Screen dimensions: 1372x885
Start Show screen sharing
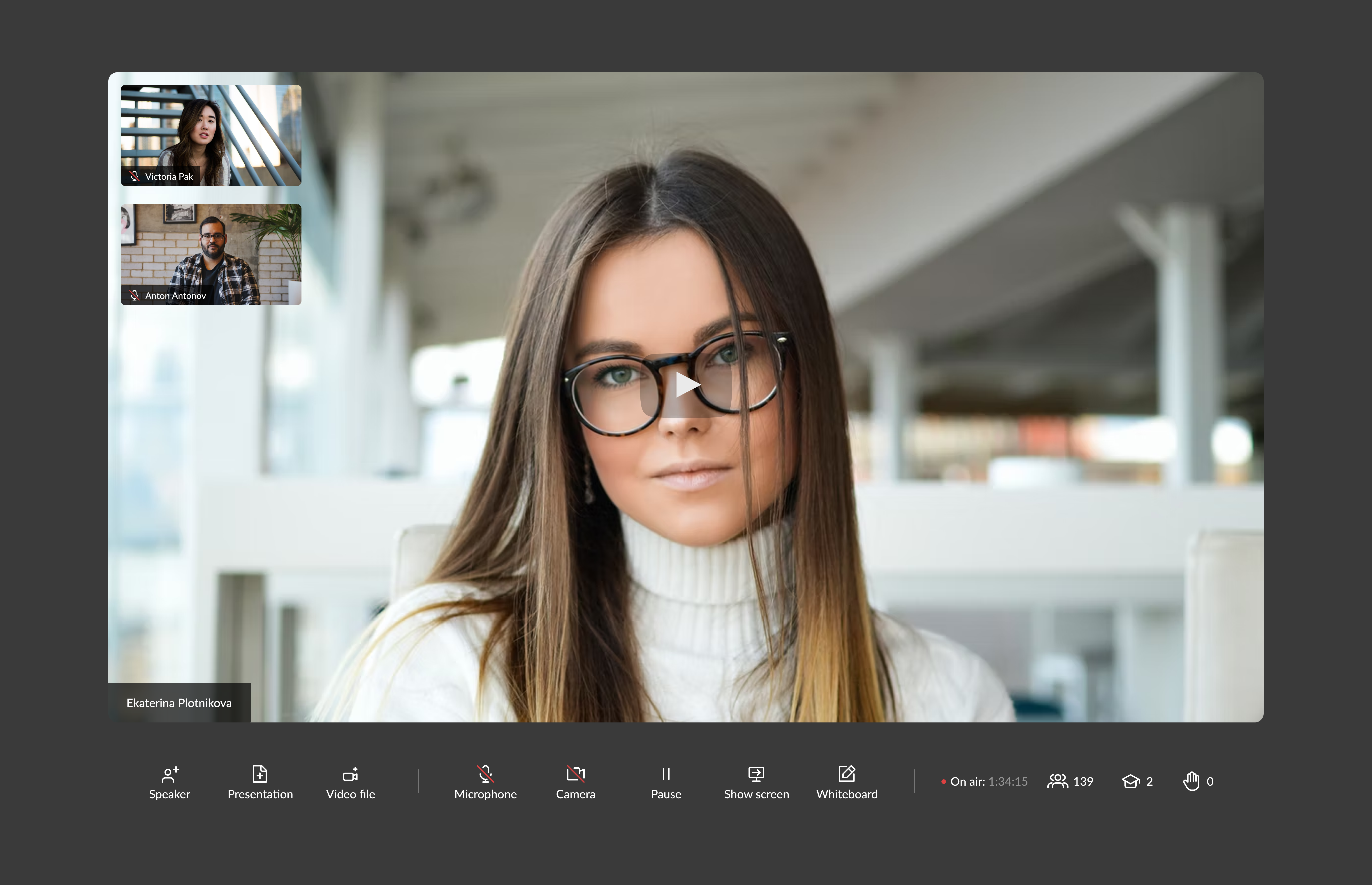(756, 782)
